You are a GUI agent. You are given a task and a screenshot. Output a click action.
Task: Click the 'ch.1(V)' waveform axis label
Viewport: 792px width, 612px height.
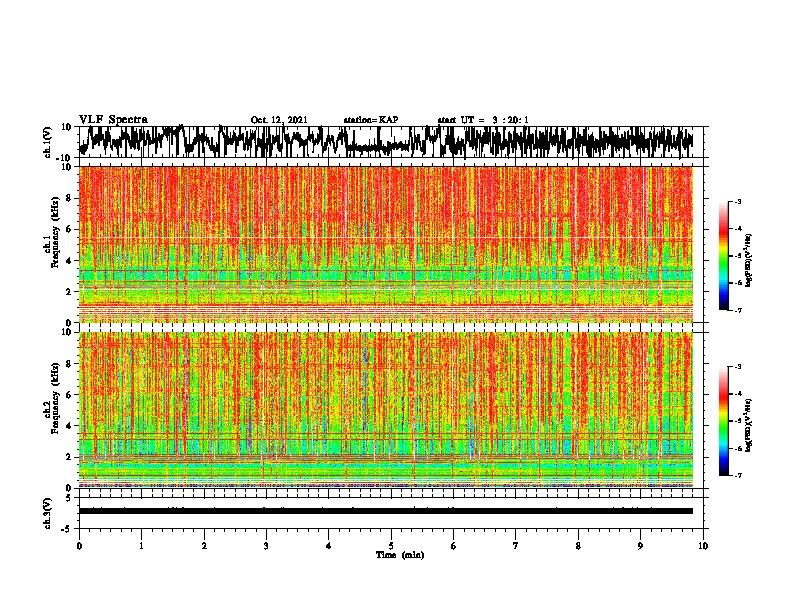click(x=47, y=142)
